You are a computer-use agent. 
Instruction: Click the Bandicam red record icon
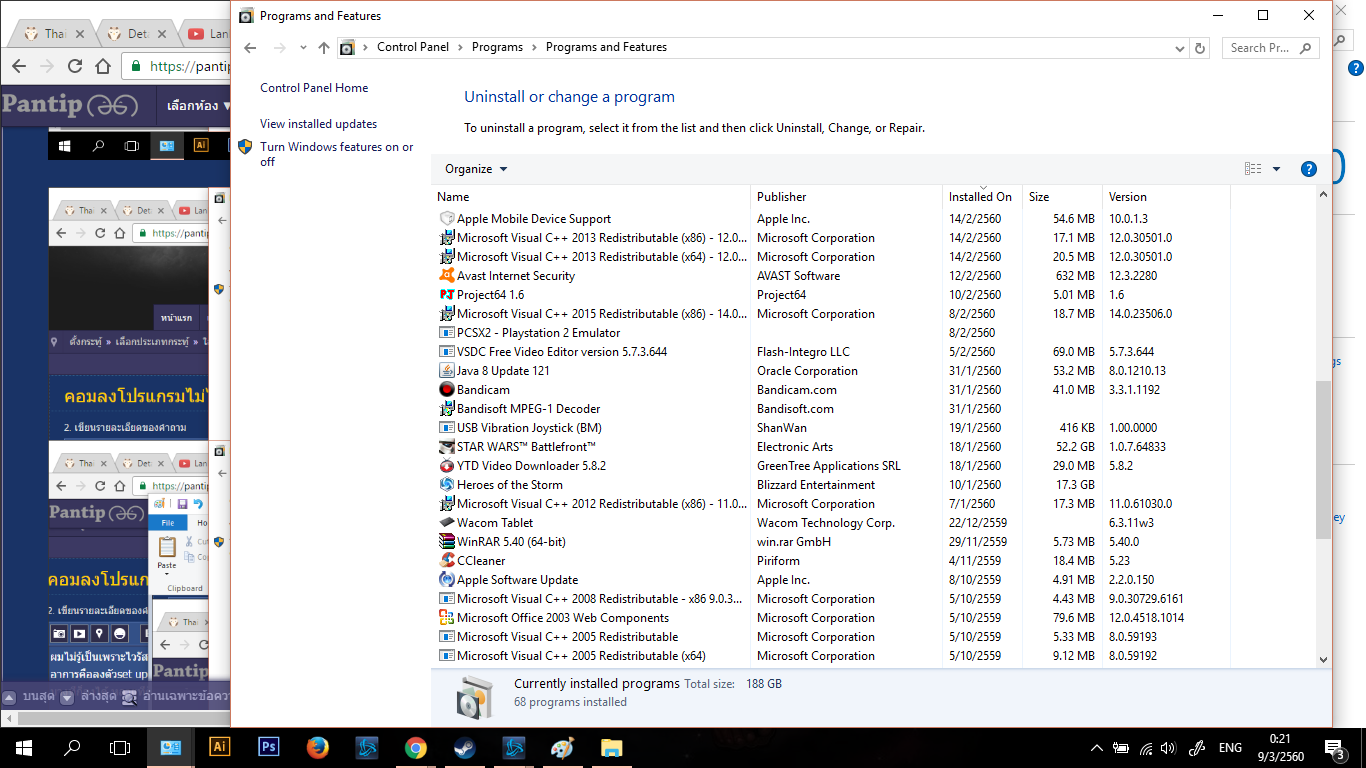coord(447,390)
